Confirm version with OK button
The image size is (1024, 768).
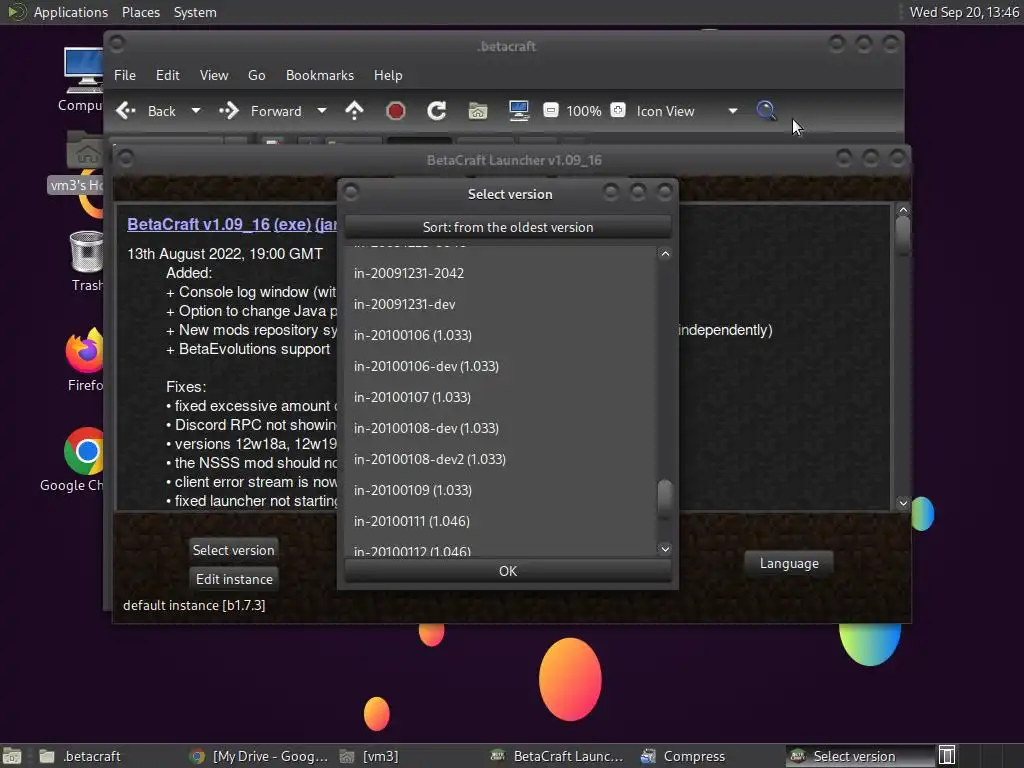tap(507, 571)
